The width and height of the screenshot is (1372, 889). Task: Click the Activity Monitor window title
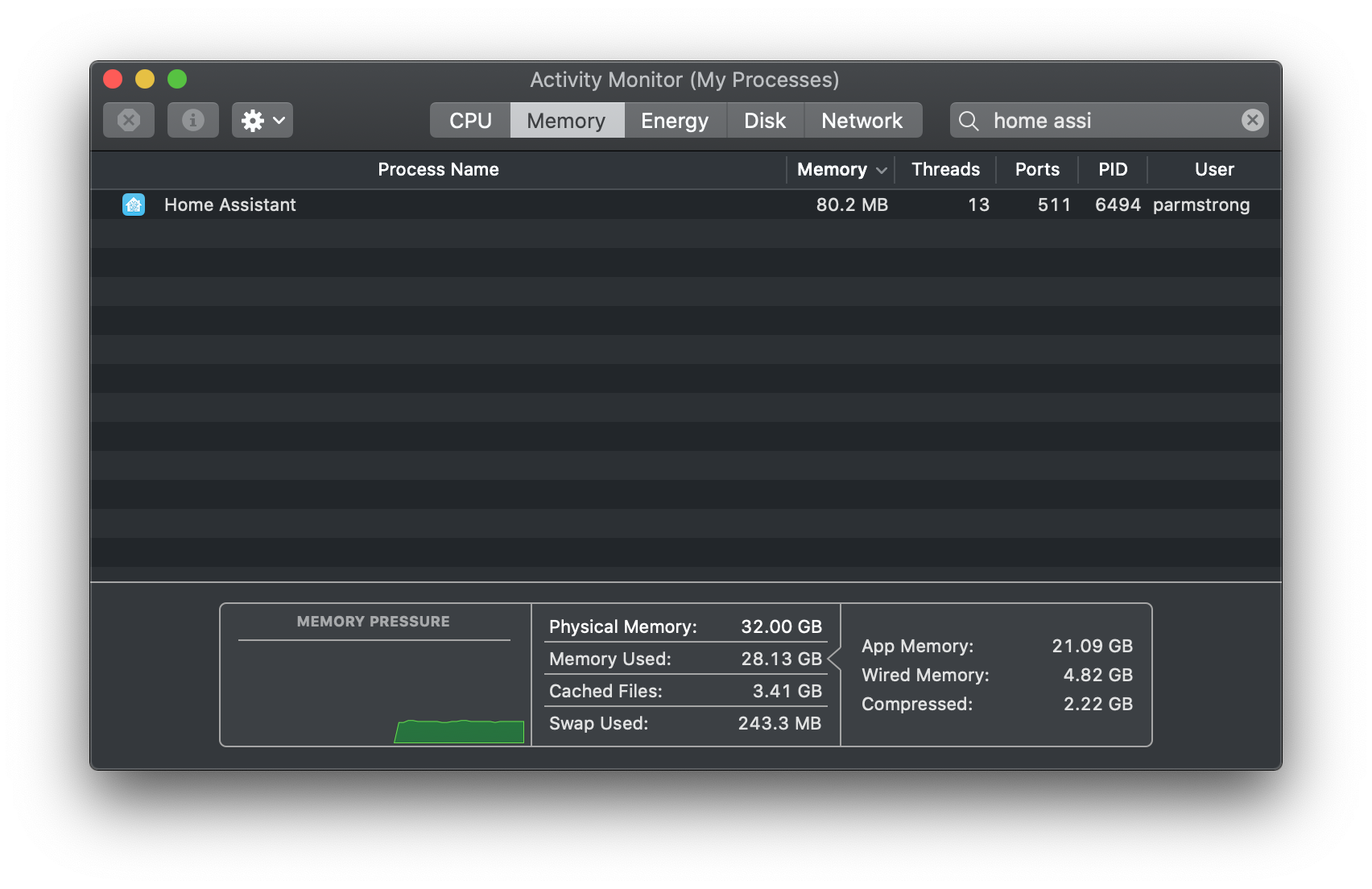(684, 80)
